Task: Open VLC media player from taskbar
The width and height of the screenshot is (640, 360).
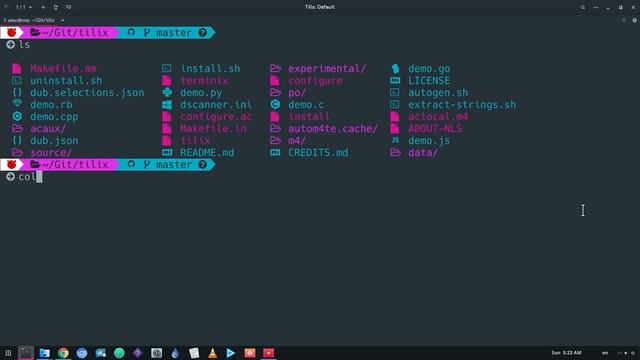Action: pos(212,353)
